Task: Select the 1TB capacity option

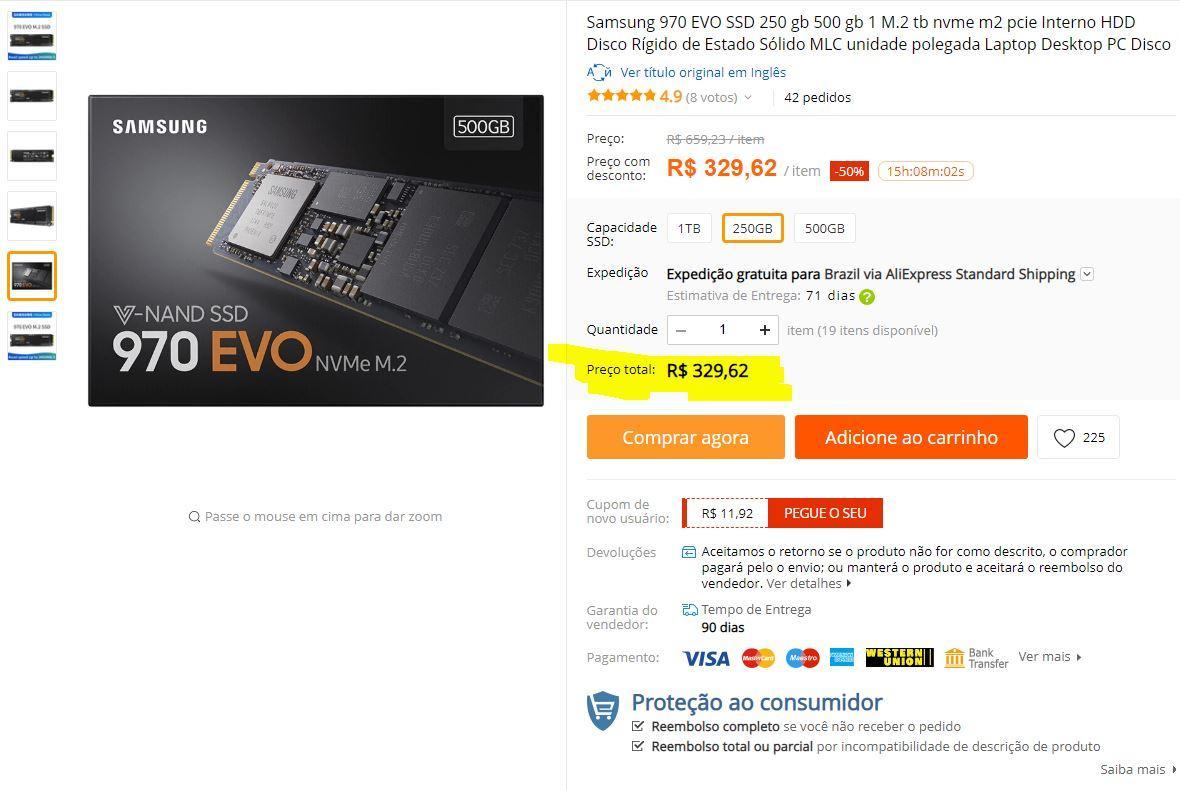Action: pyautogui.click(x=689, y=228)
